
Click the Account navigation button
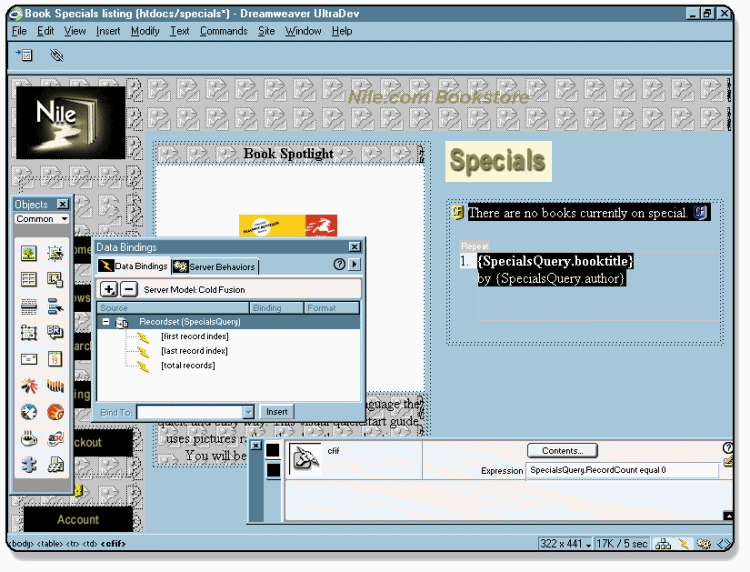point(78,519)
